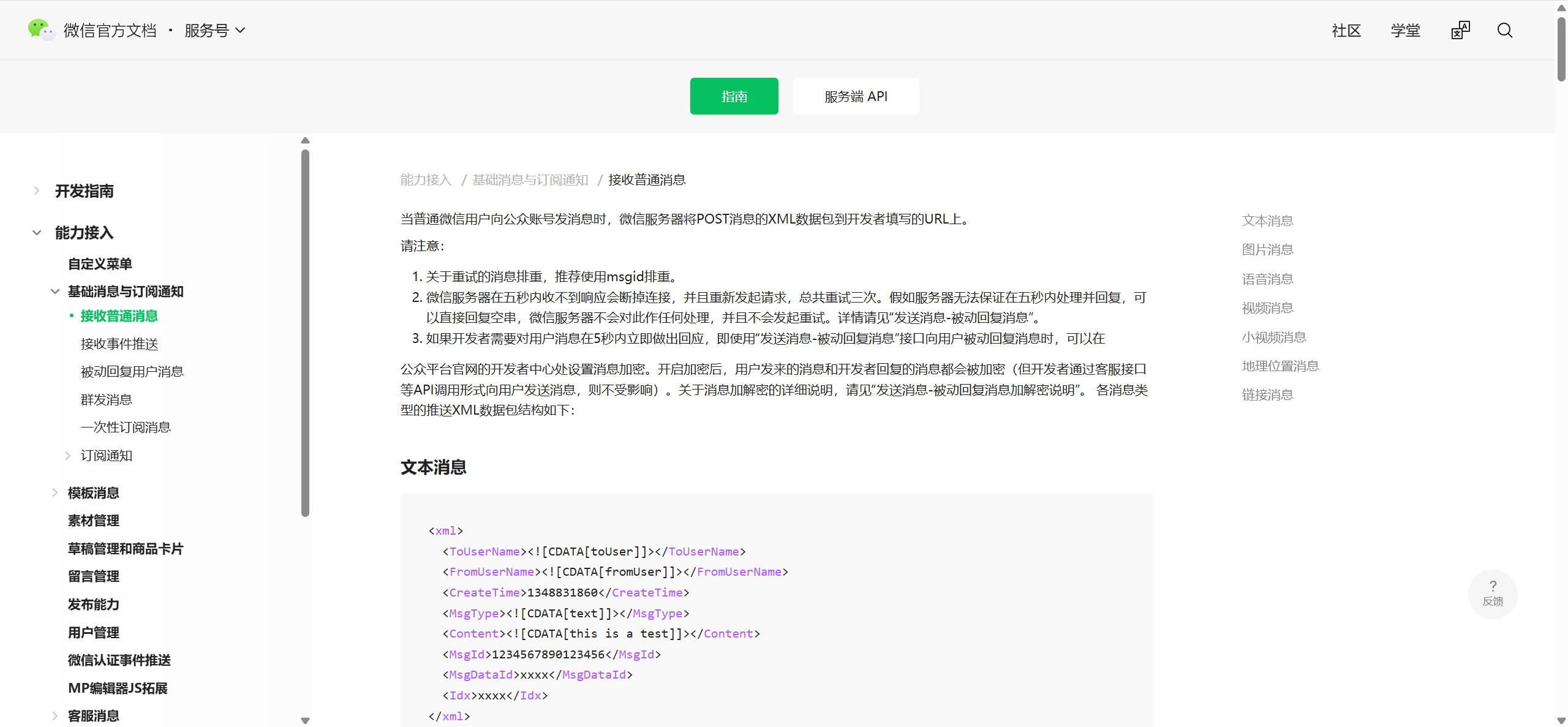1568x727 pixels.
Task: Click sidebar scrollbar up arrow
Action: coord(305,140)
